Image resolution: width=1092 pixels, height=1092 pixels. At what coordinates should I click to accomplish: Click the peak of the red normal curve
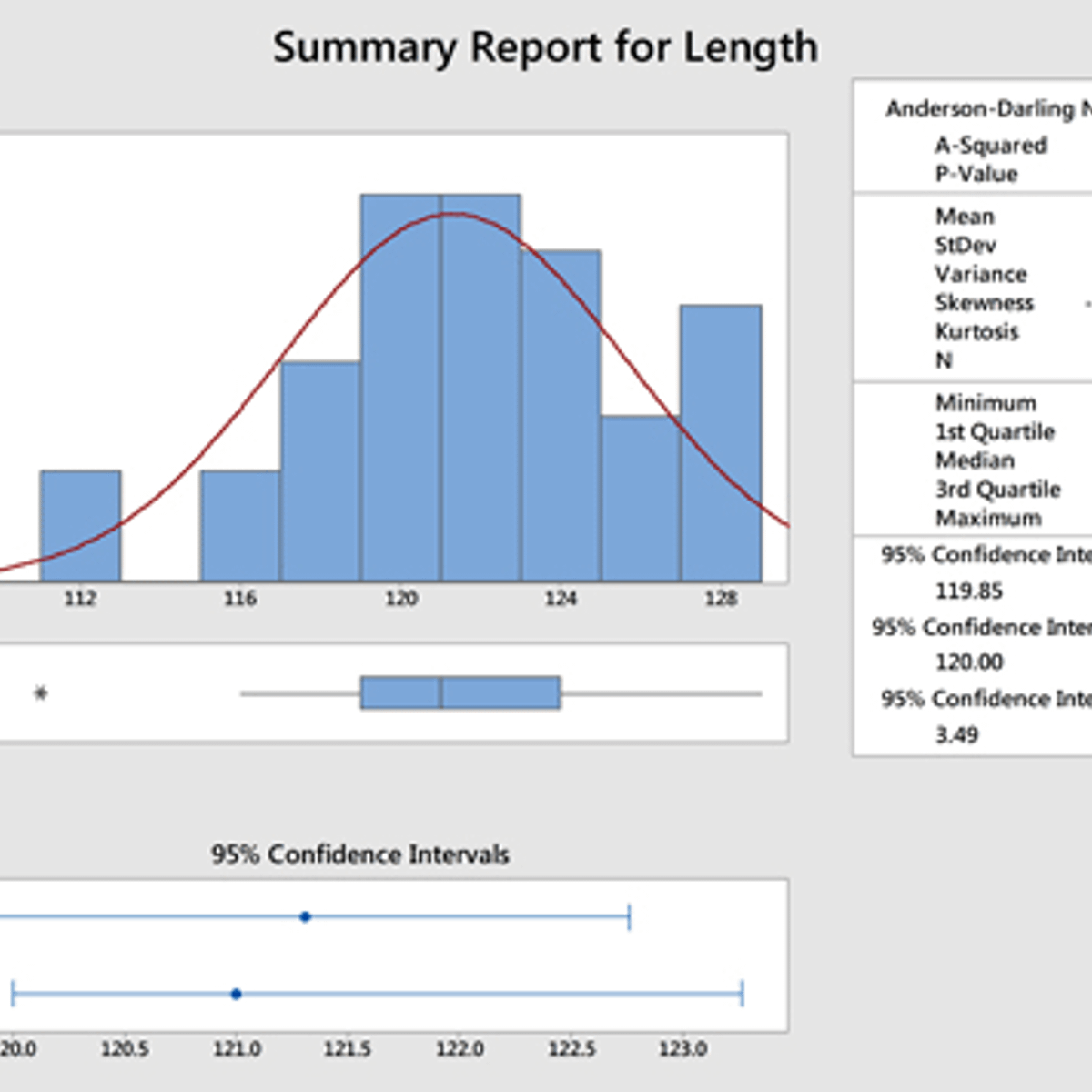pos(452,215)
